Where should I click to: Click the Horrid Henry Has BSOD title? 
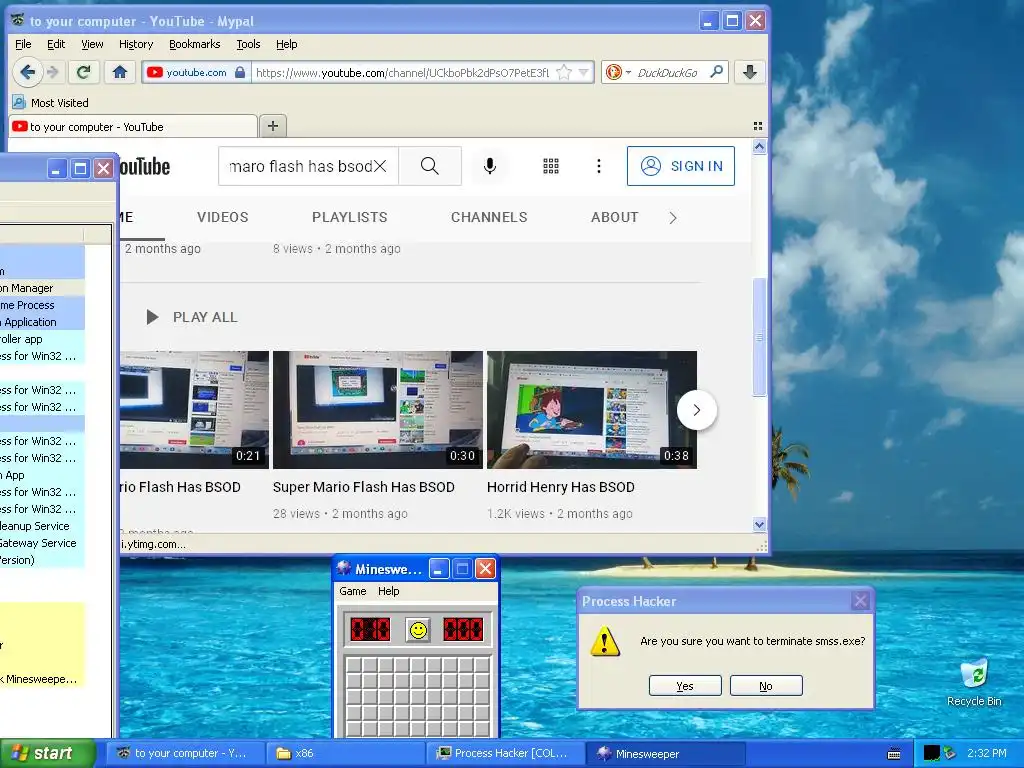pyautogui.click(x=560, y=487)
